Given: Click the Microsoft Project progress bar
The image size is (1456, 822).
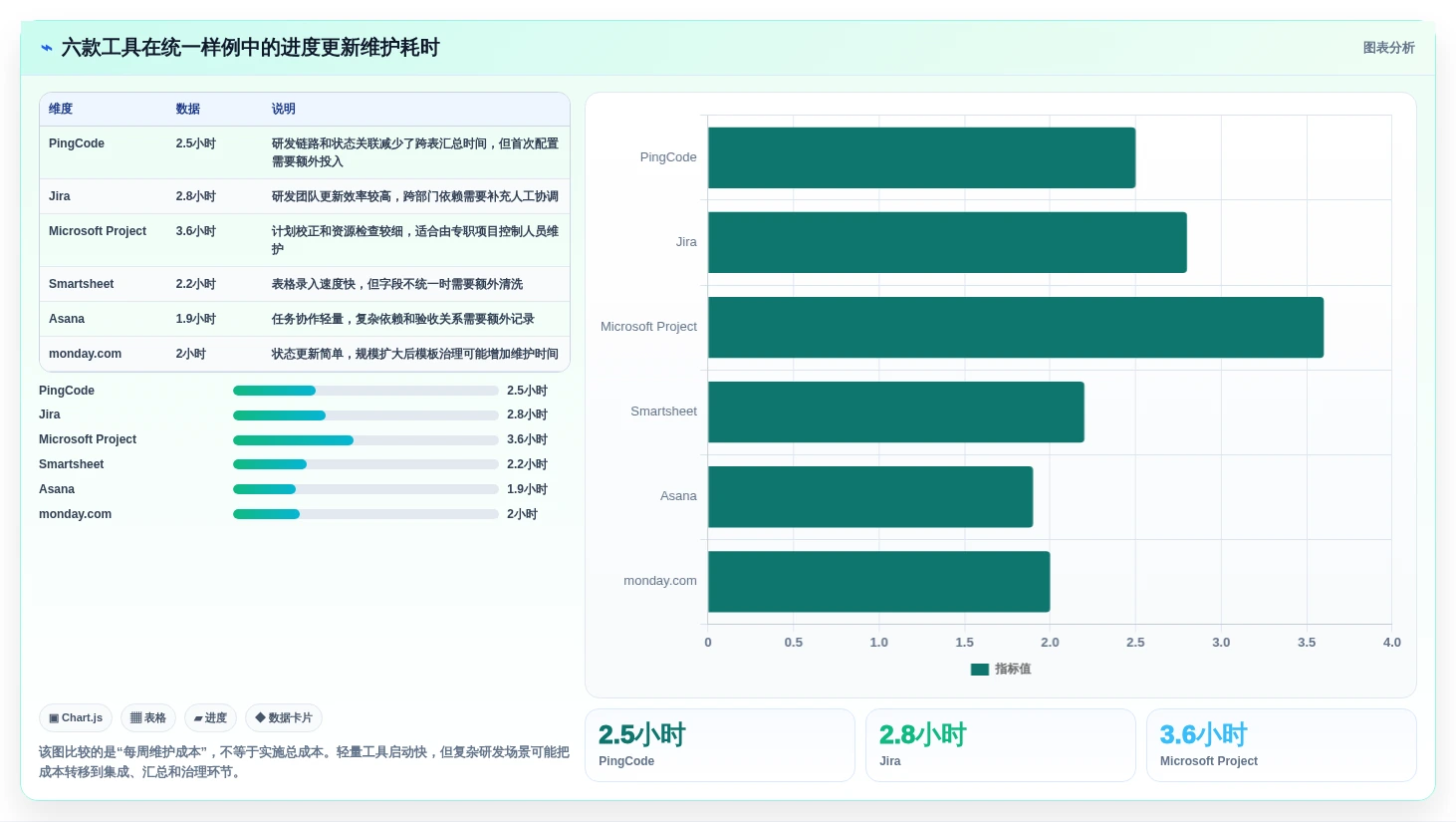Looking at the screenshot, I should point(365,440).
